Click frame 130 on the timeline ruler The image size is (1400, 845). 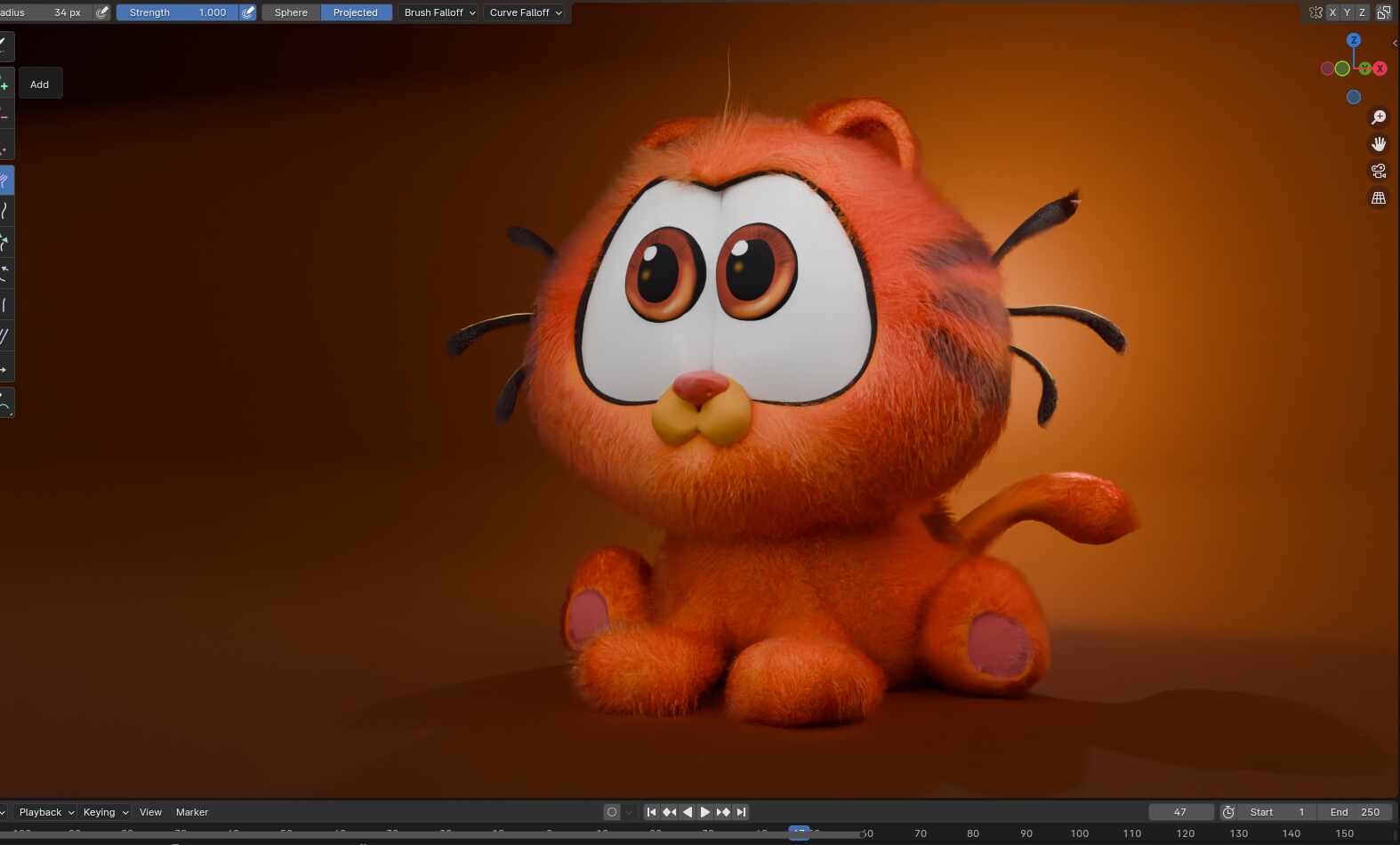tap(1238, 833)
